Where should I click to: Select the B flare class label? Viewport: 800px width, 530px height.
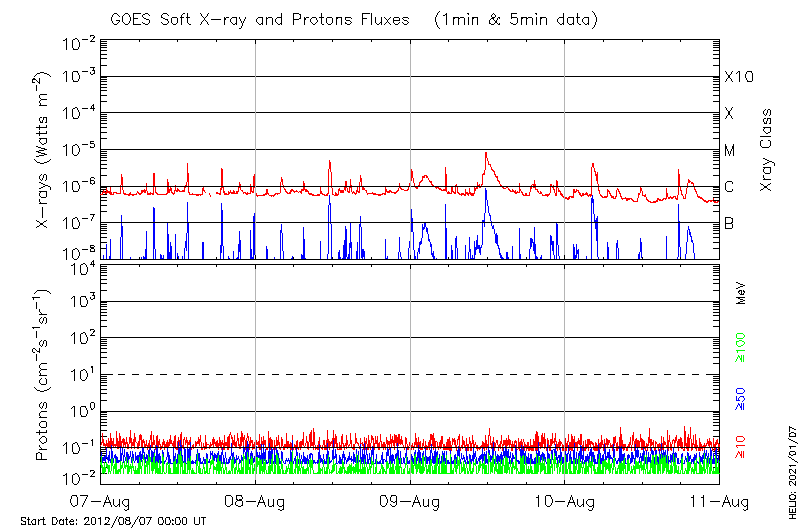click(x=729, y=223)
